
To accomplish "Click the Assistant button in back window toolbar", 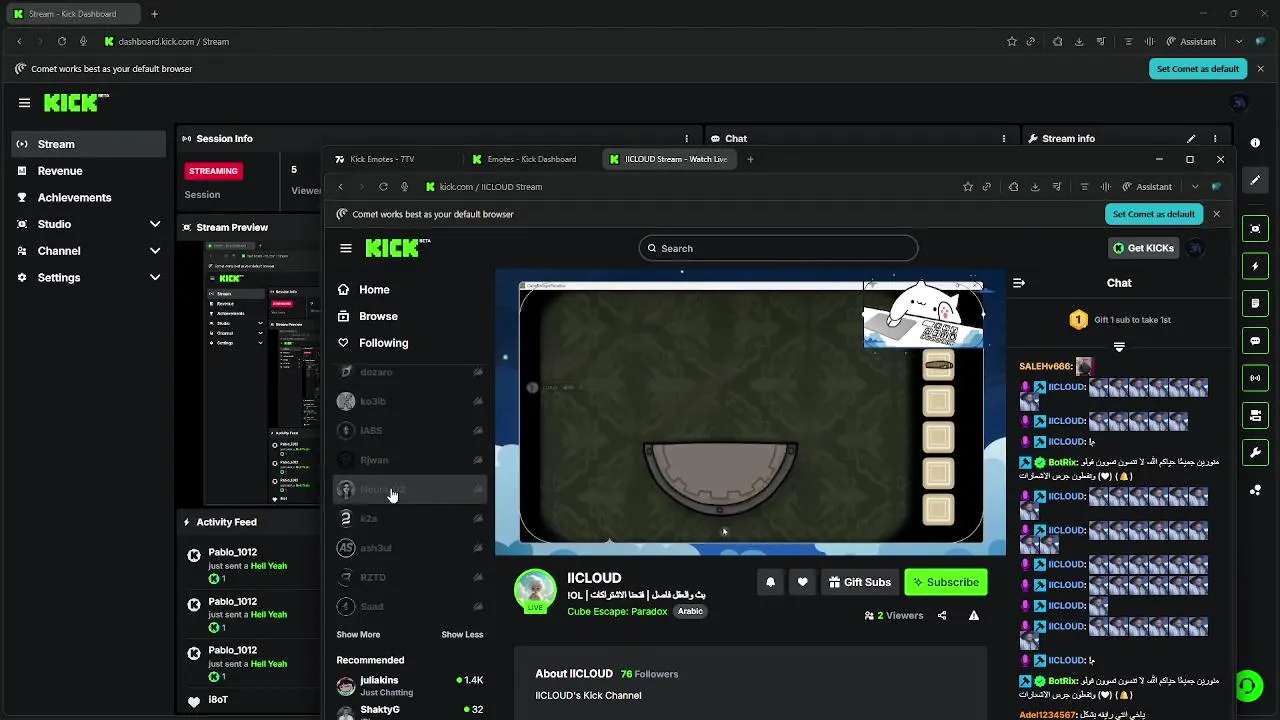I will click(1191, 42).
